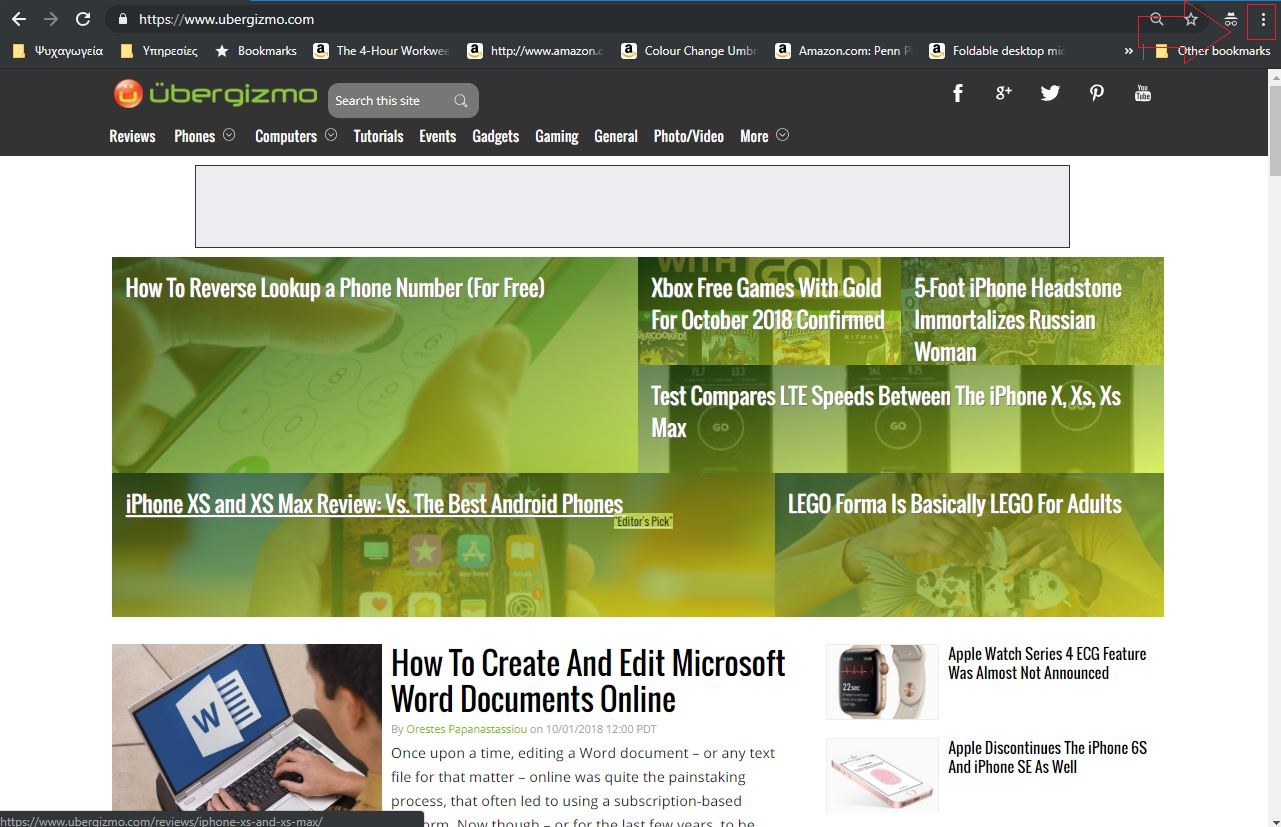Screen dimensions: 1281x827
Task: Open the Phones nav item
Action: coord(194,136)
